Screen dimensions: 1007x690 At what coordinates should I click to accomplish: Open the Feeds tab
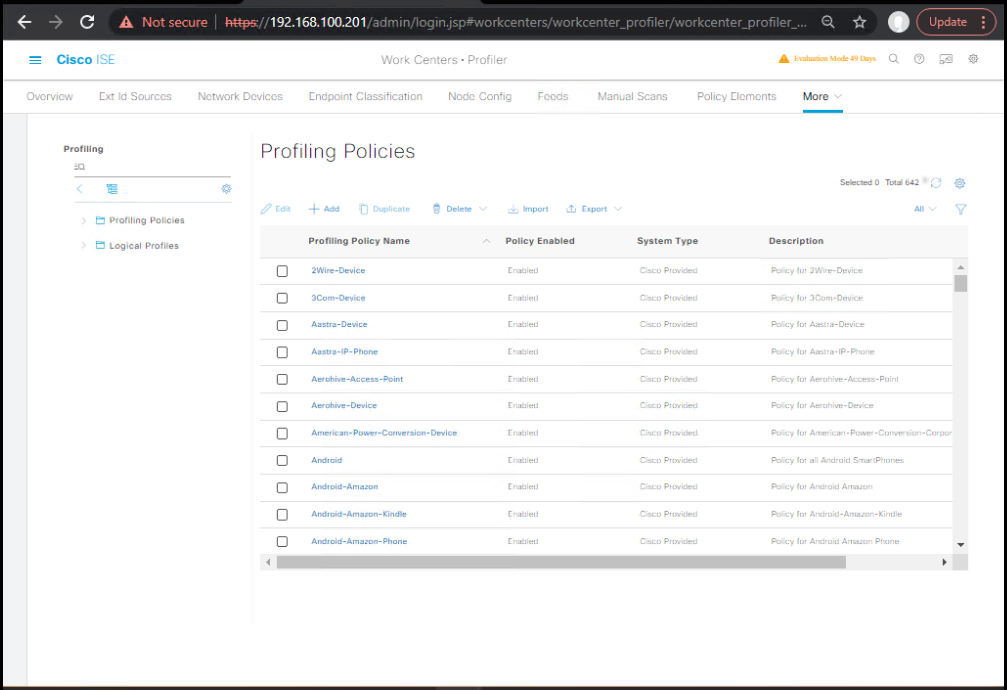pos(553,96)
